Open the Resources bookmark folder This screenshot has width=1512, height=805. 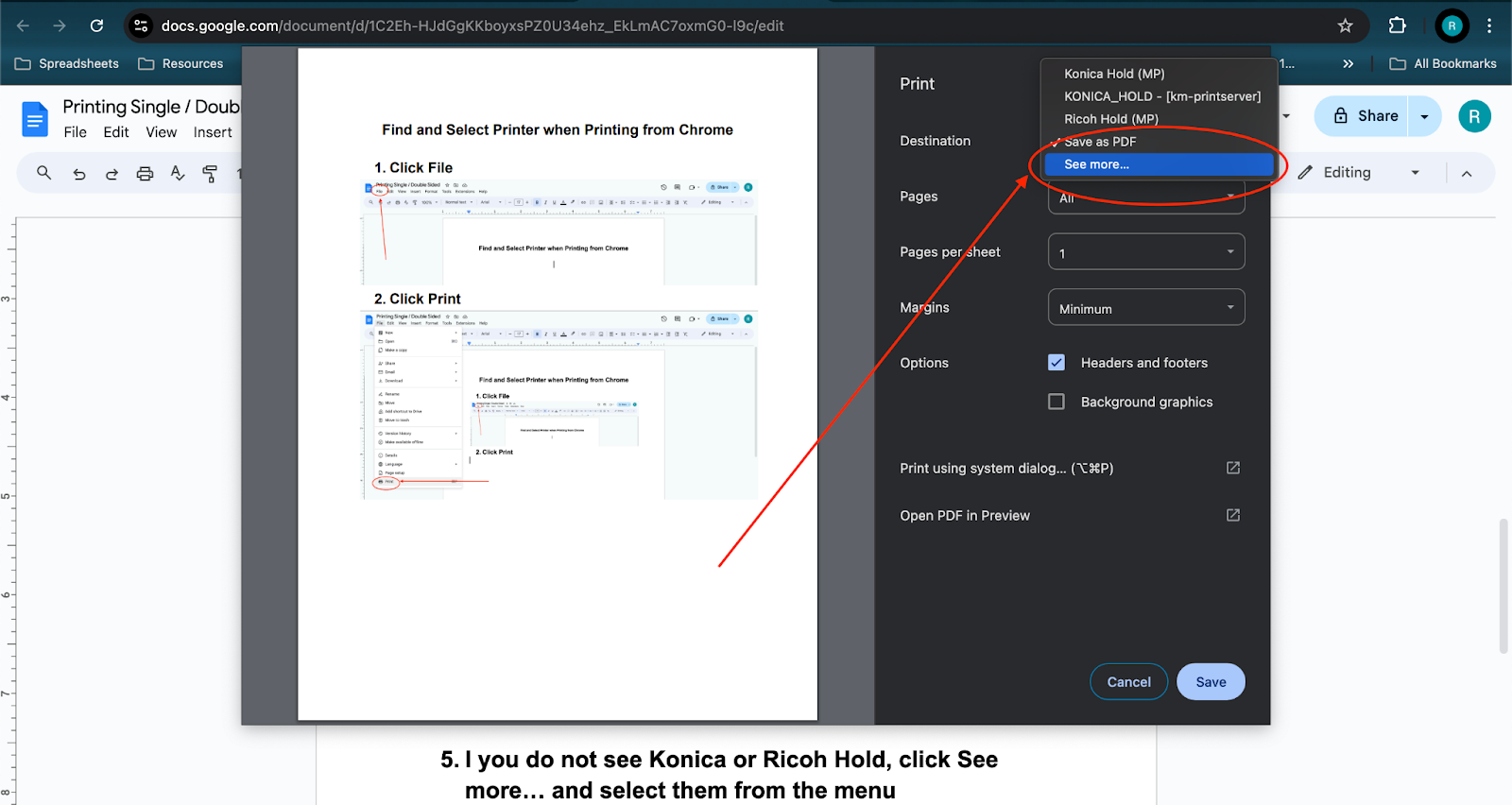tap(180, 63)
